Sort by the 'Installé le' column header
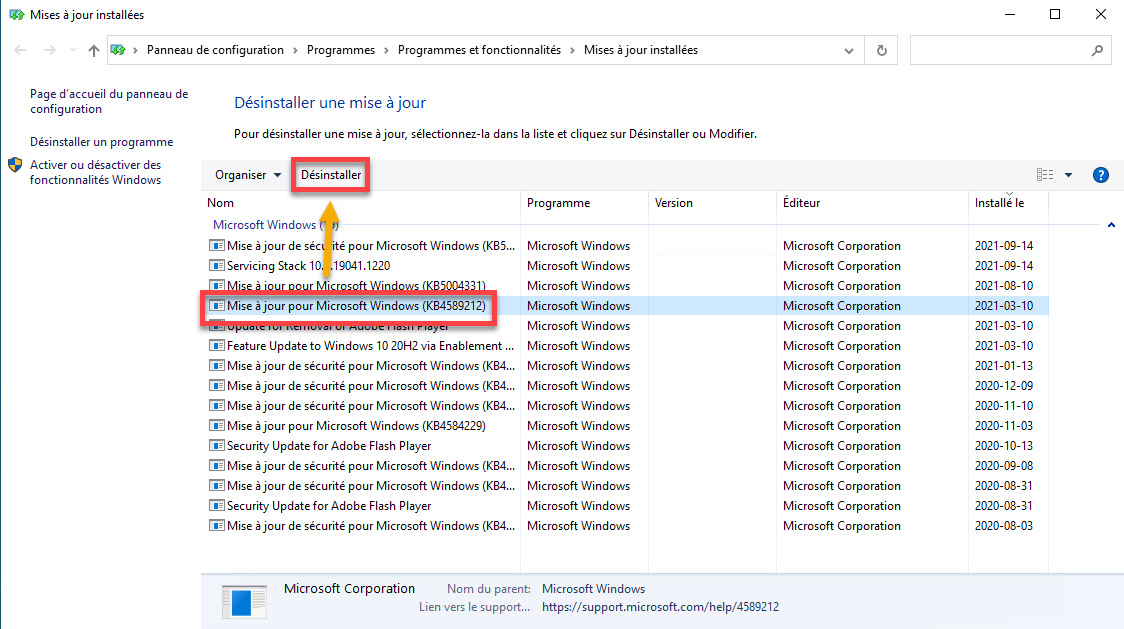Image resolution: width=1124 pixels, height=629 pixels. [x=1008, y=203]
